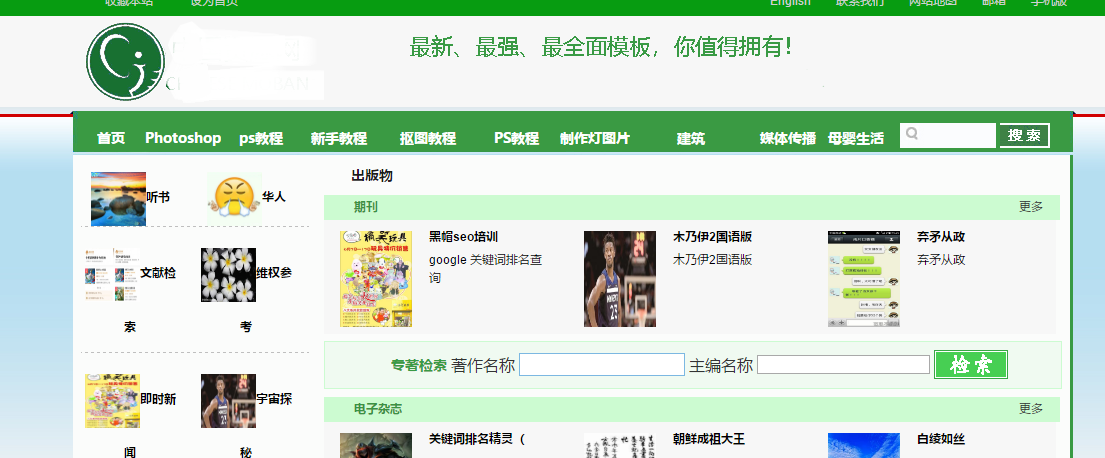The height and width of the screenshot is (458, 1105).
Task: Open the 朝鲜成祖大王 title link
Action: pyautogui.click(x=709, y=439)
